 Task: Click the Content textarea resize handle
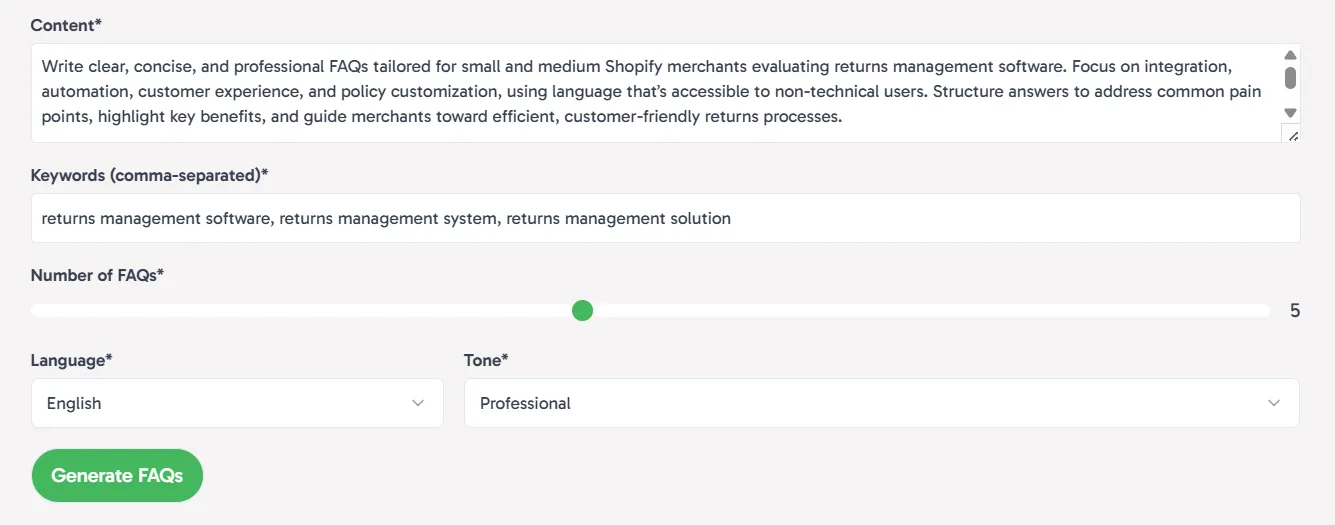coord(1291,135)
